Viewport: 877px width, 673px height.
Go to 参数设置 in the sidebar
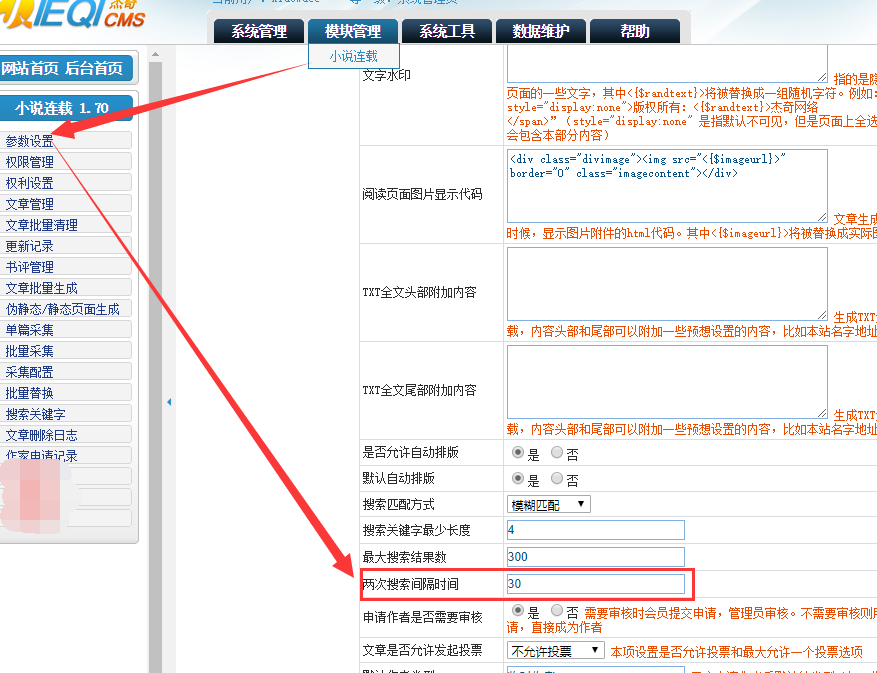pyautogui.click(x=30, y=141)
